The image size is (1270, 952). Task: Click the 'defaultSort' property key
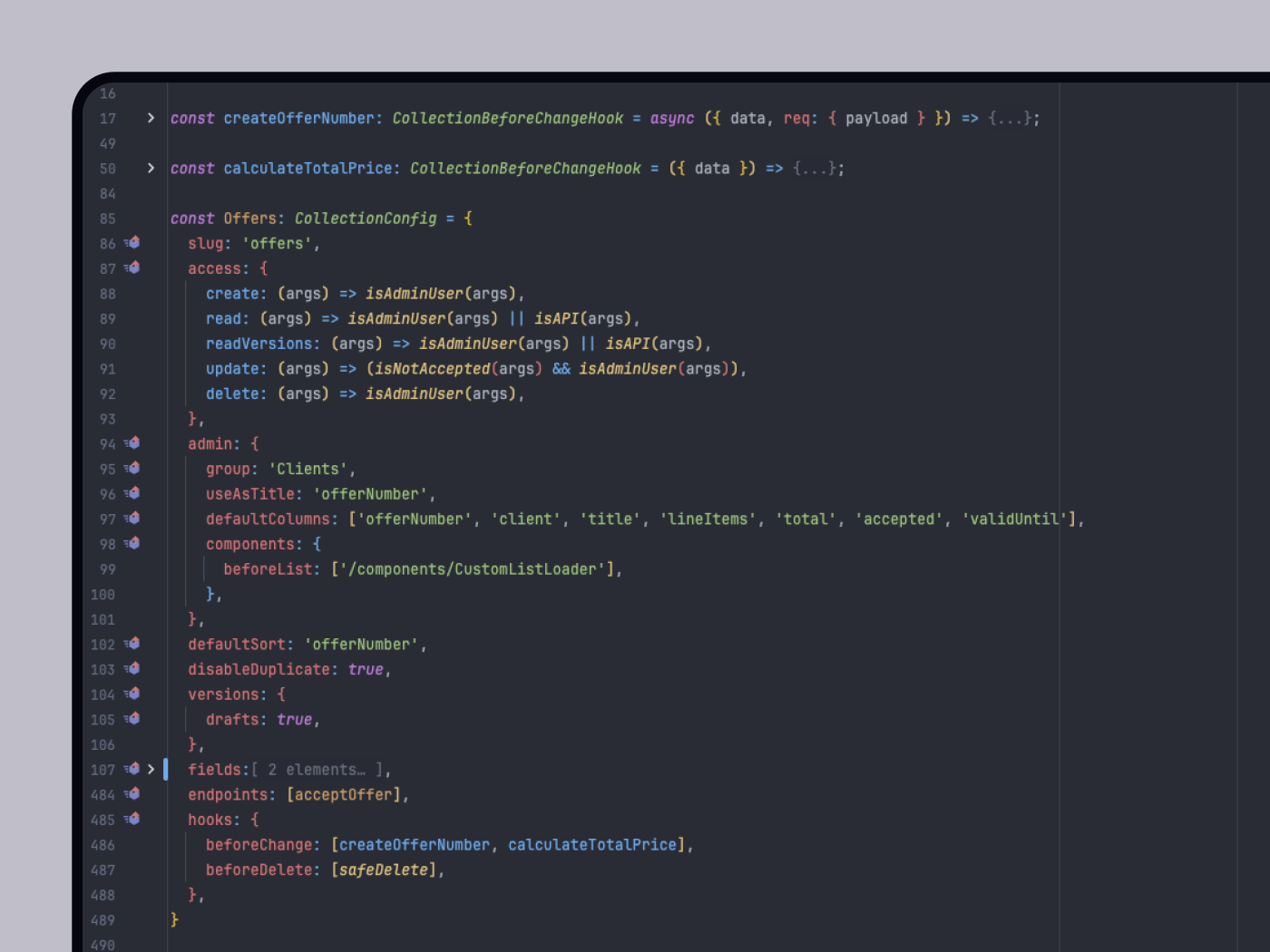point(237,644)
